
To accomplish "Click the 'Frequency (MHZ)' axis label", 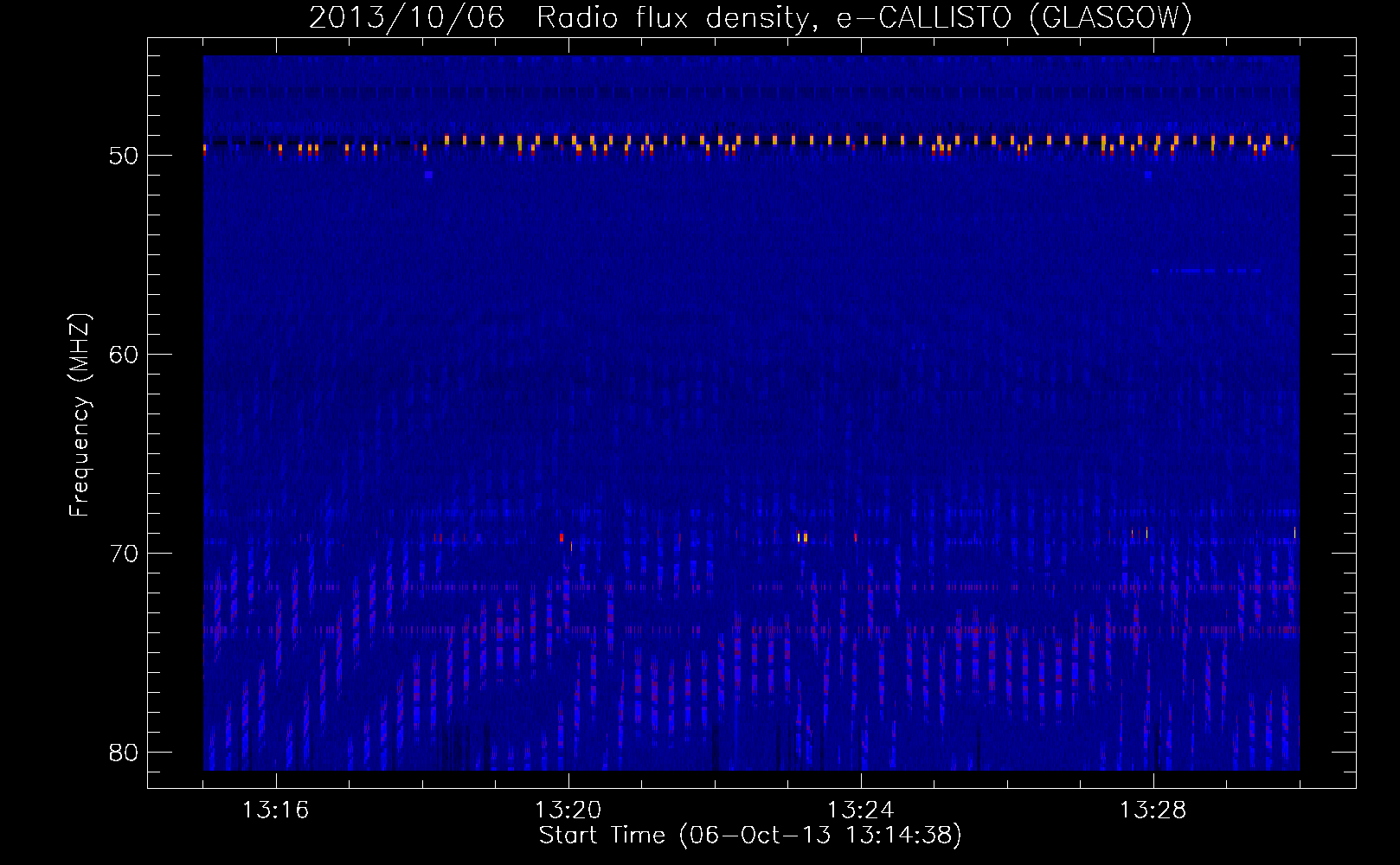I will pyautogui.click(x=80, y=415).
